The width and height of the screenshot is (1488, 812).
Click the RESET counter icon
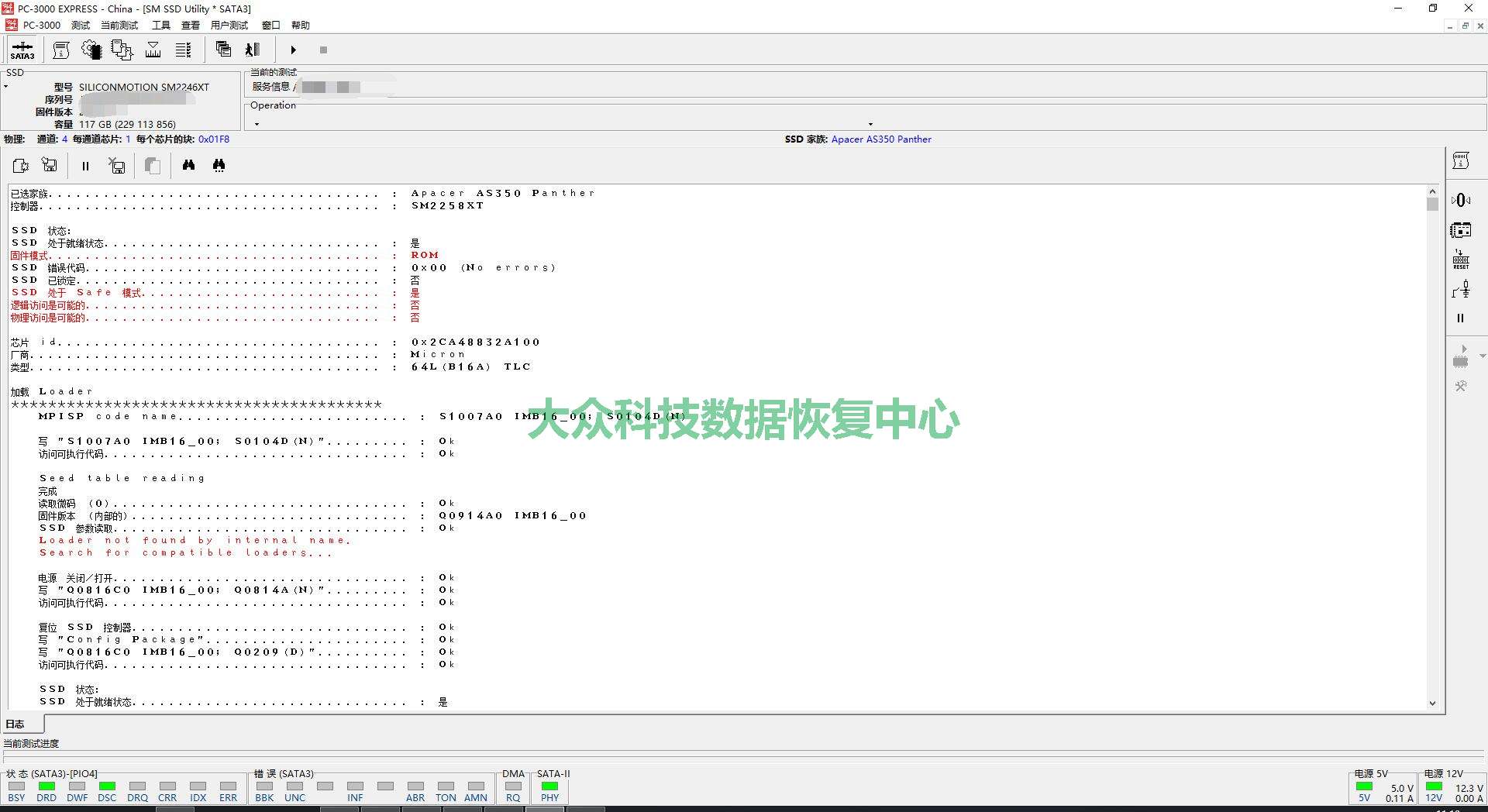click(x=1461, y=260)
